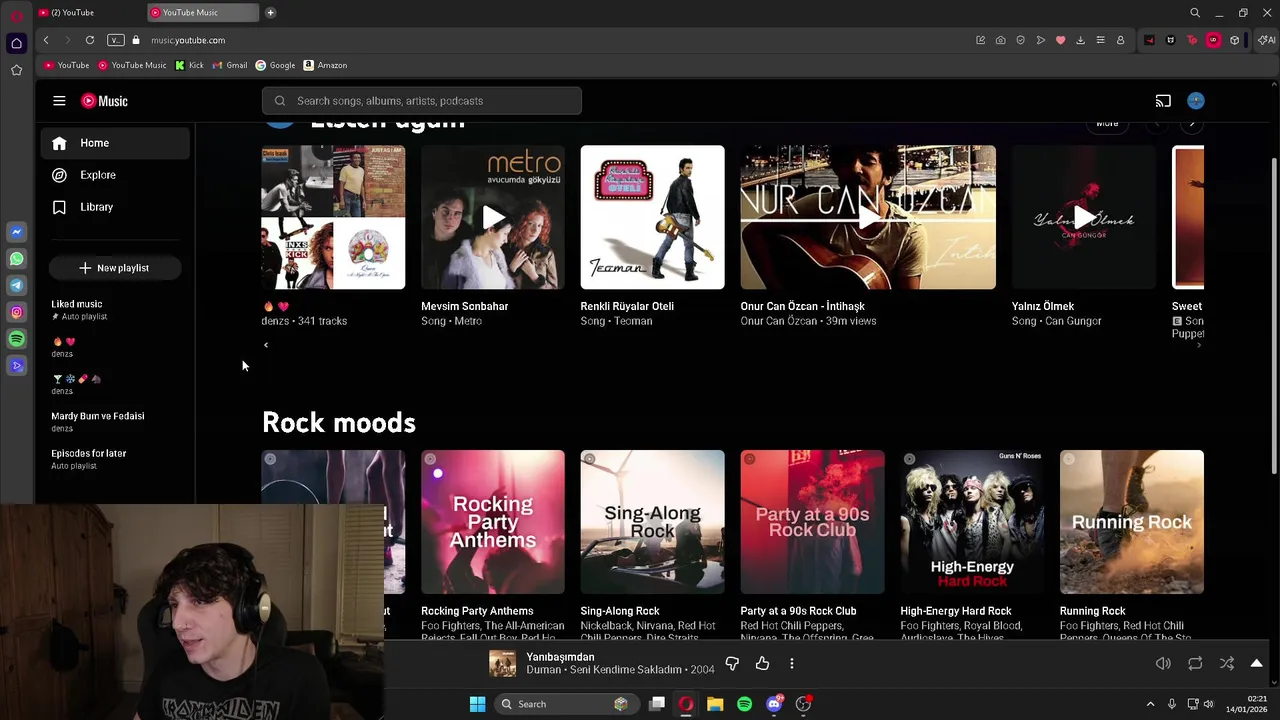Image resolution: width=1280 pixels, height=720 pixels.
Task: Open Opera bookmarks star in sidebar
Action: [x=16, y=70]
